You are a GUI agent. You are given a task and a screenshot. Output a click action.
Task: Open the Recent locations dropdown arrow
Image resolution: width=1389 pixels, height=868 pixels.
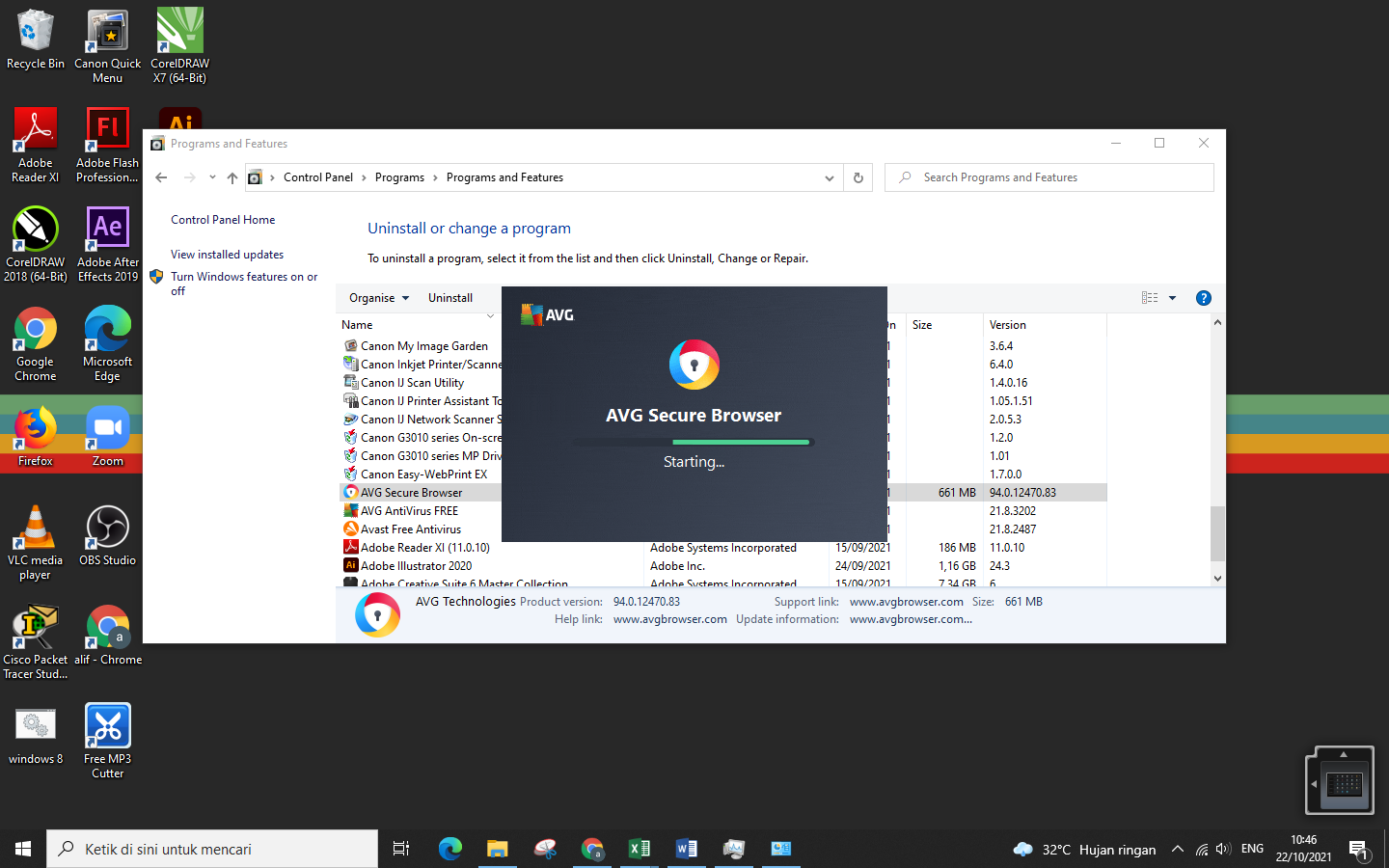(x=212, y=177)
